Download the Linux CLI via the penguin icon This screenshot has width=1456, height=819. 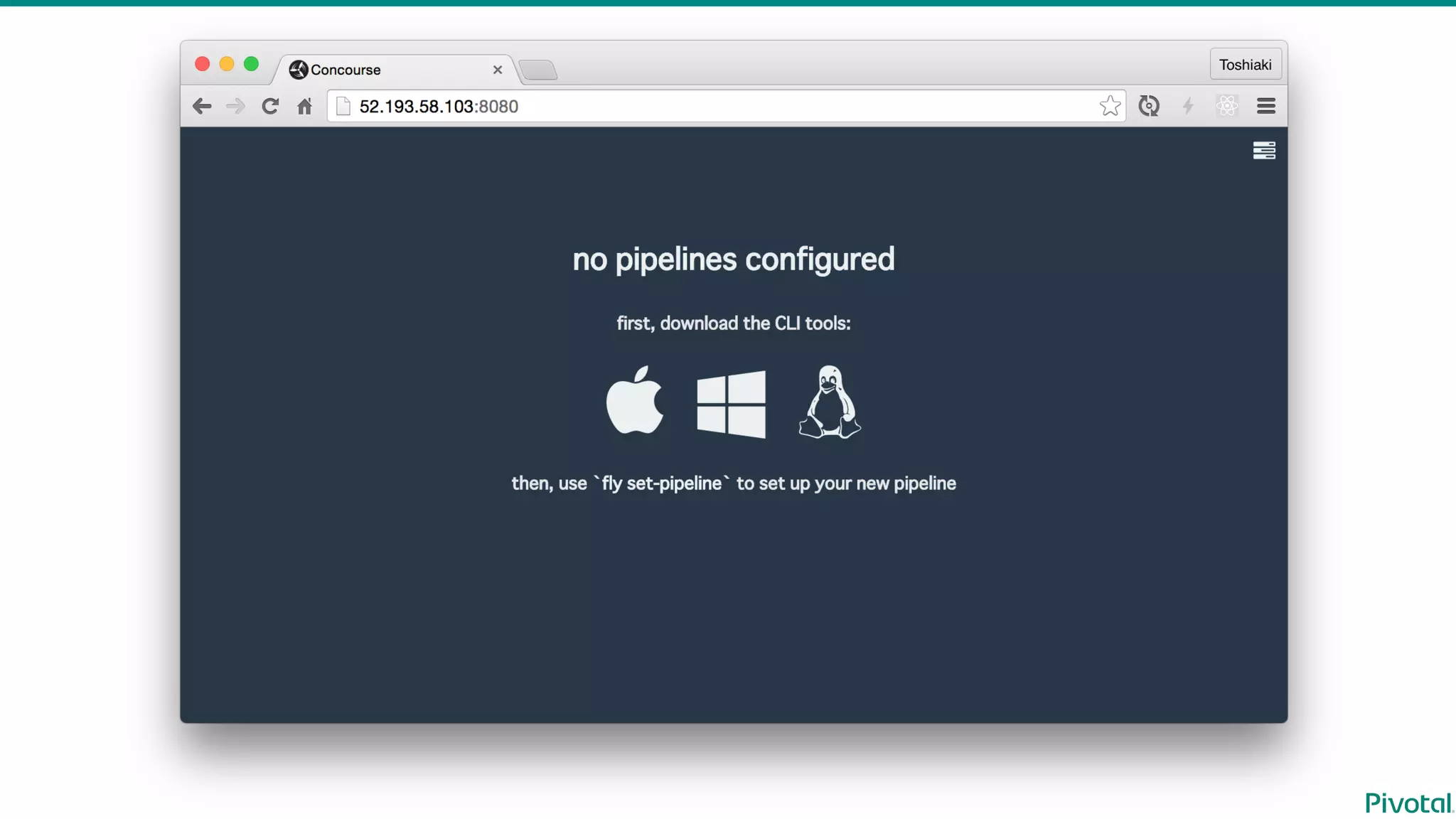click(x=829, y=402)
